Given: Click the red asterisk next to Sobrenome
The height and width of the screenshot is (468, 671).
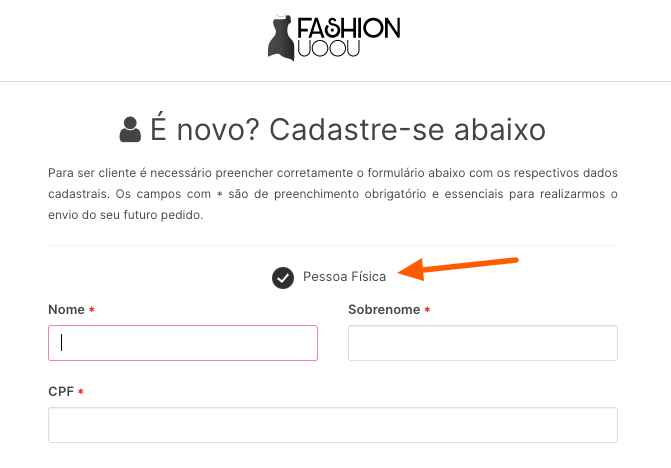Looking at the screenshot, I should pos(427,311).
